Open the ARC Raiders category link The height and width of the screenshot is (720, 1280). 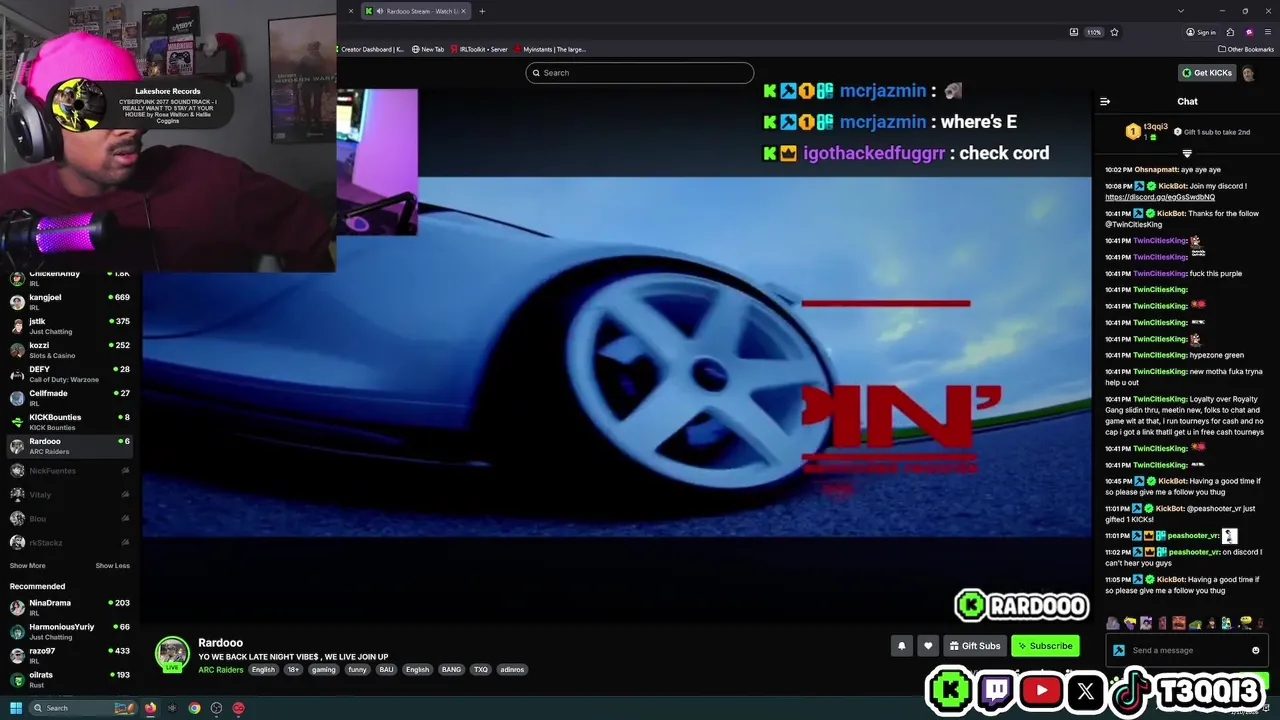[x=220, y=670]
